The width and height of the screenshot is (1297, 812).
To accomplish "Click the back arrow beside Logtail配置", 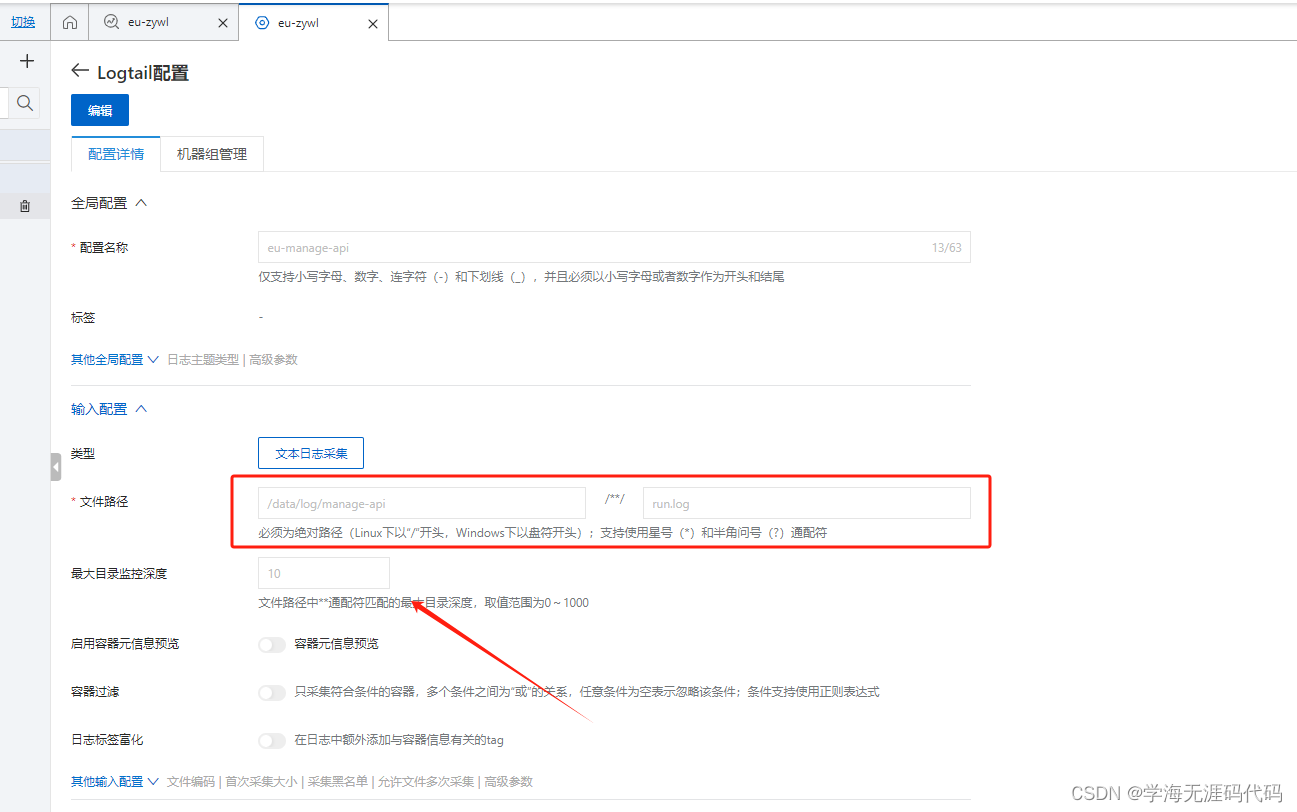I will [80, 71].
